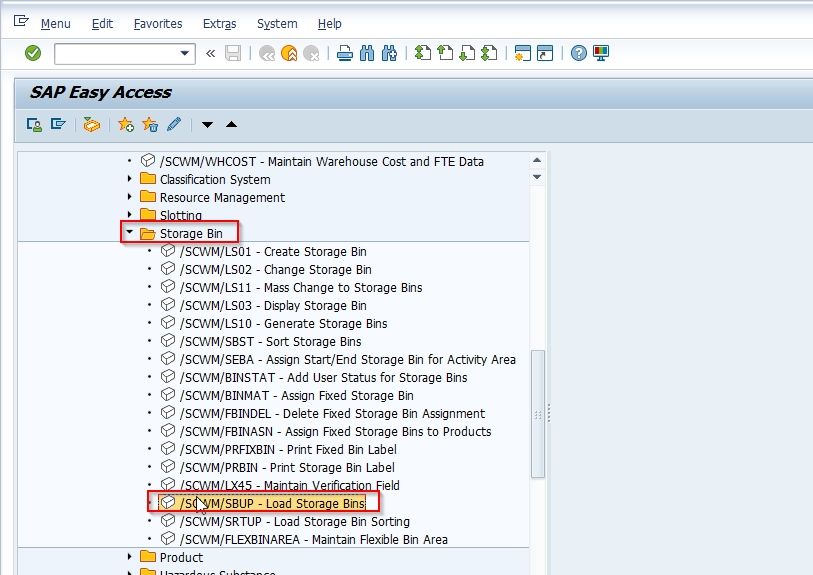Image resolution: width=813 pixels, height=575 pixels.
Task: Expand the Slotting folder
Action: coord(130,215)
